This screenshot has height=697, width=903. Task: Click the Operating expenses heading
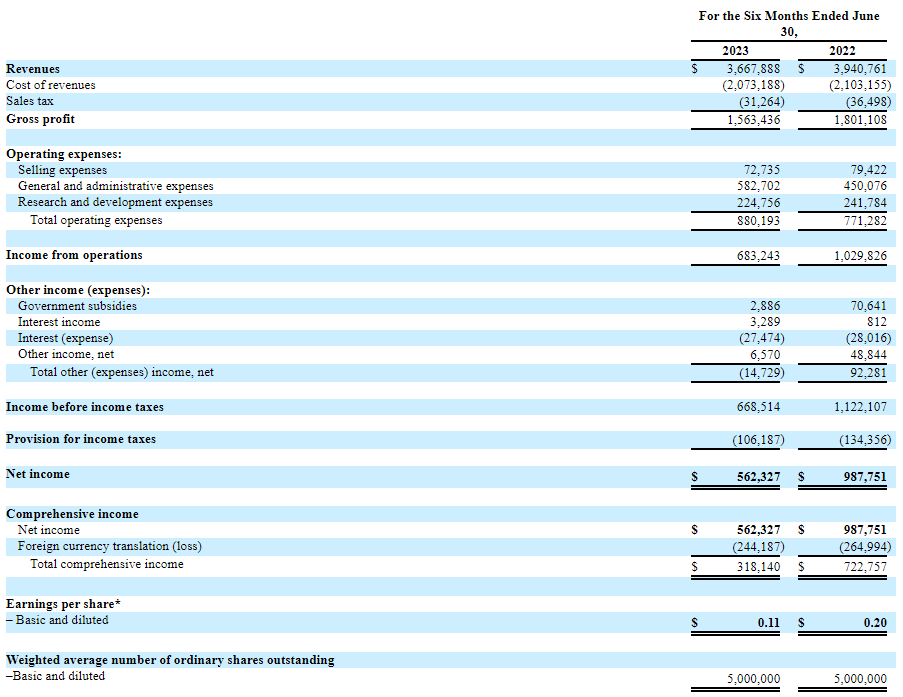[x=64, y=154]
